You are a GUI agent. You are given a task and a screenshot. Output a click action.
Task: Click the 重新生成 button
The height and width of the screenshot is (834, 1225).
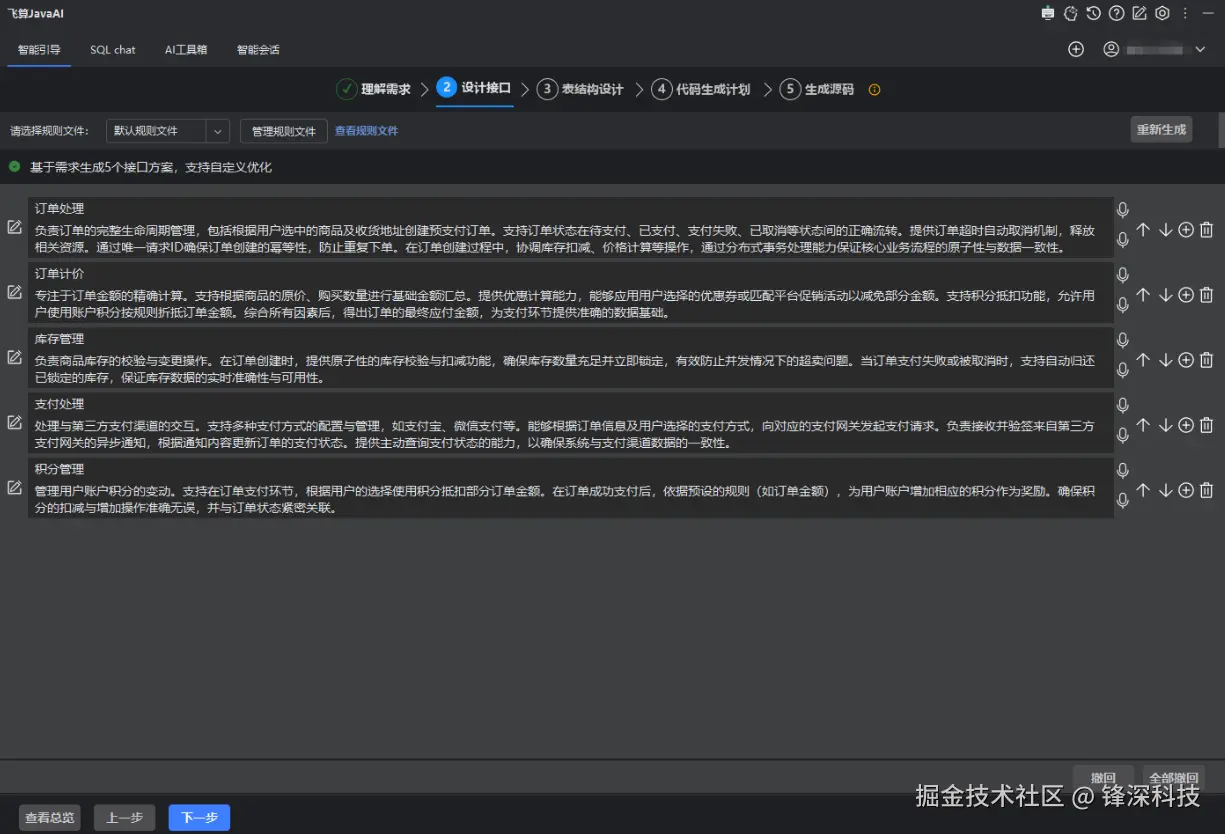point(1161,130)
